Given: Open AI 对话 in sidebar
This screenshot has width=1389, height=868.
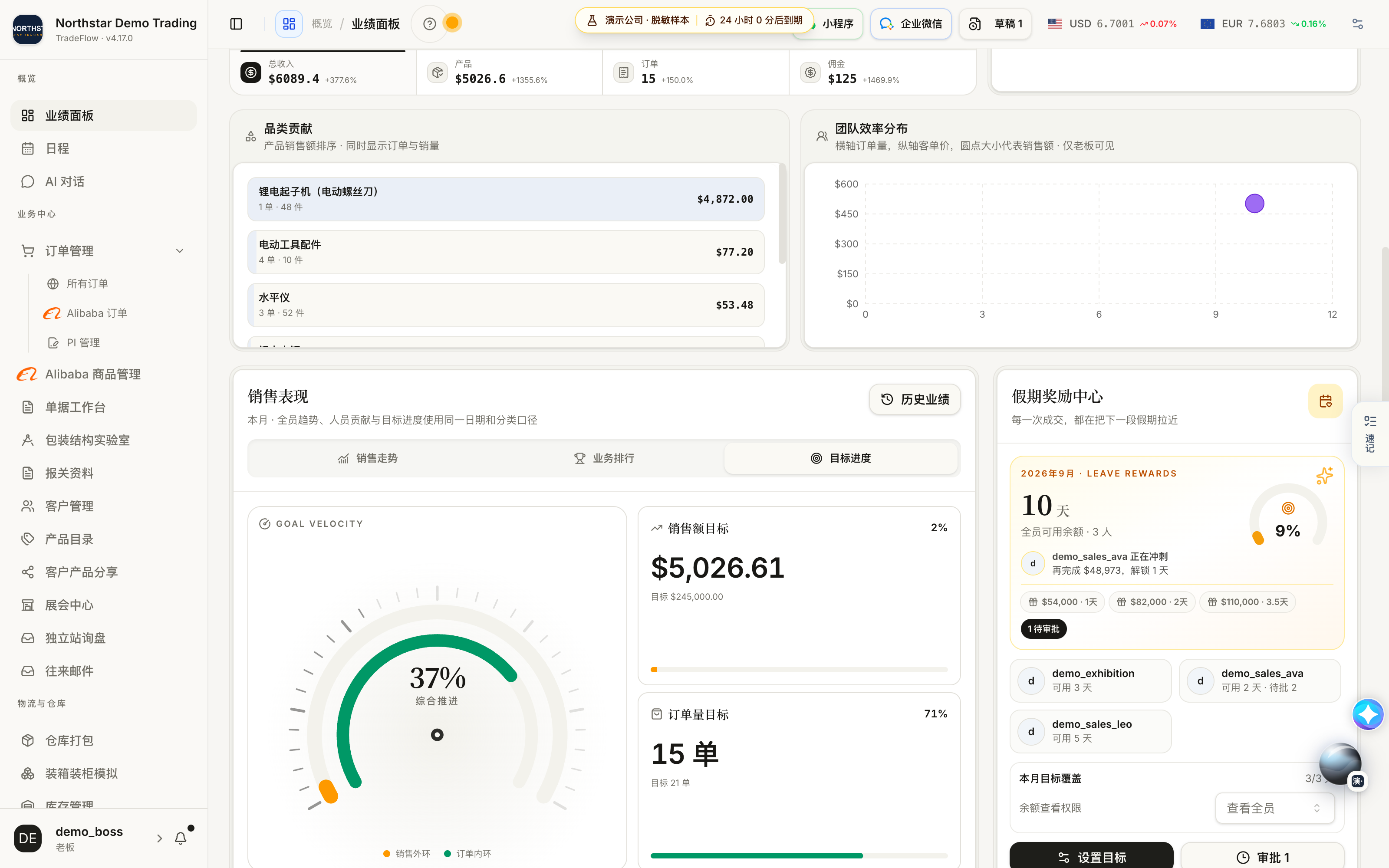Looking at the screenshot, I should tap(103, 181).
